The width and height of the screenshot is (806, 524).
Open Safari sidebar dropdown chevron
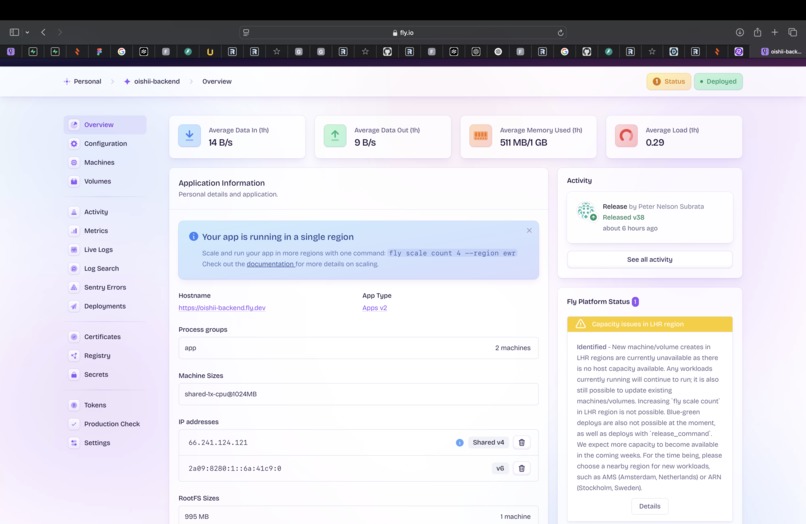pyautogui.click(x=27, y=32)
